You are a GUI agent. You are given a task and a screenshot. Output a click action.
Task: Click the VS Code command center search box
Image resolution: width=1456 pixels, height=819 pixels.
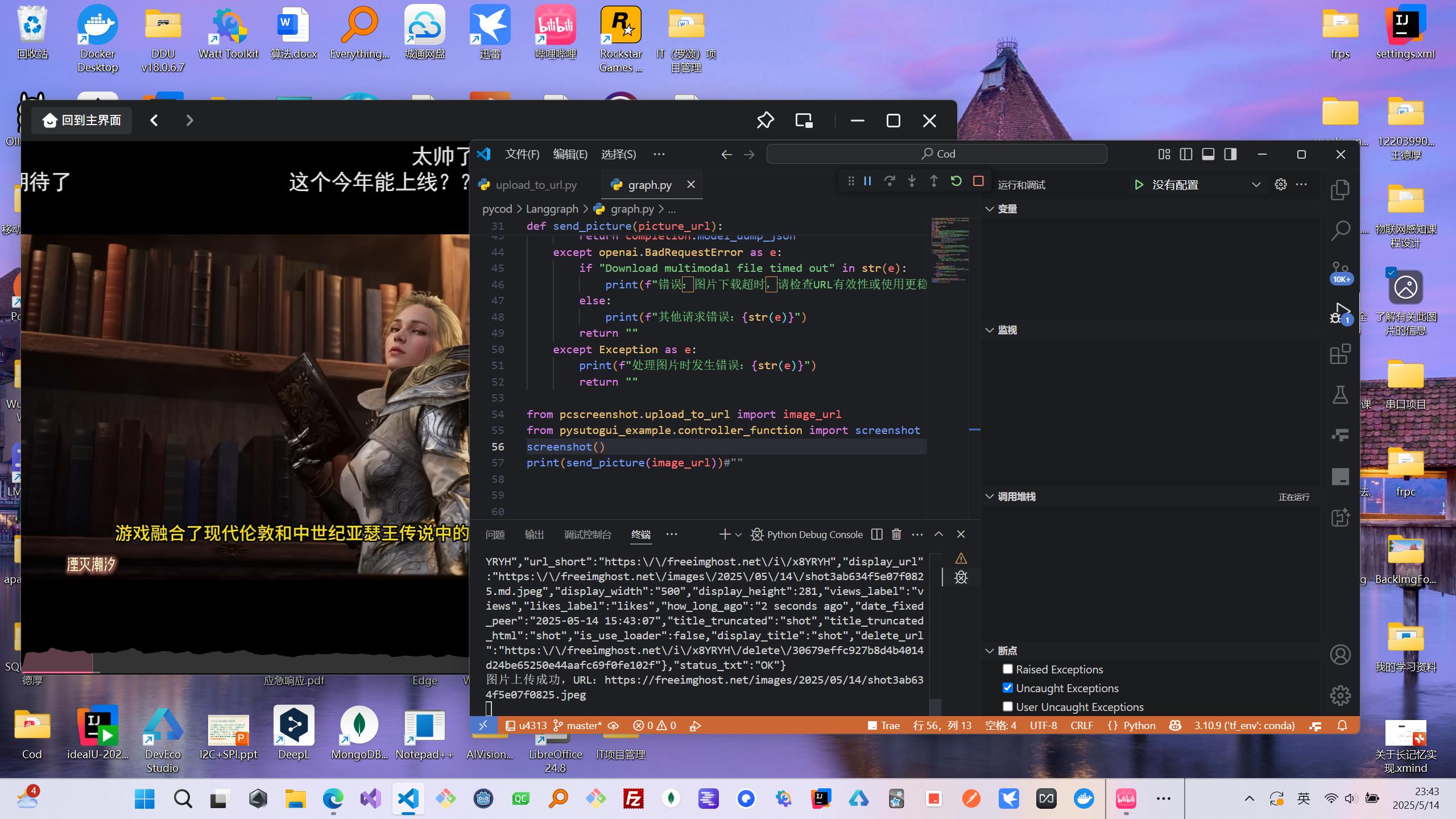pos(937,154)
